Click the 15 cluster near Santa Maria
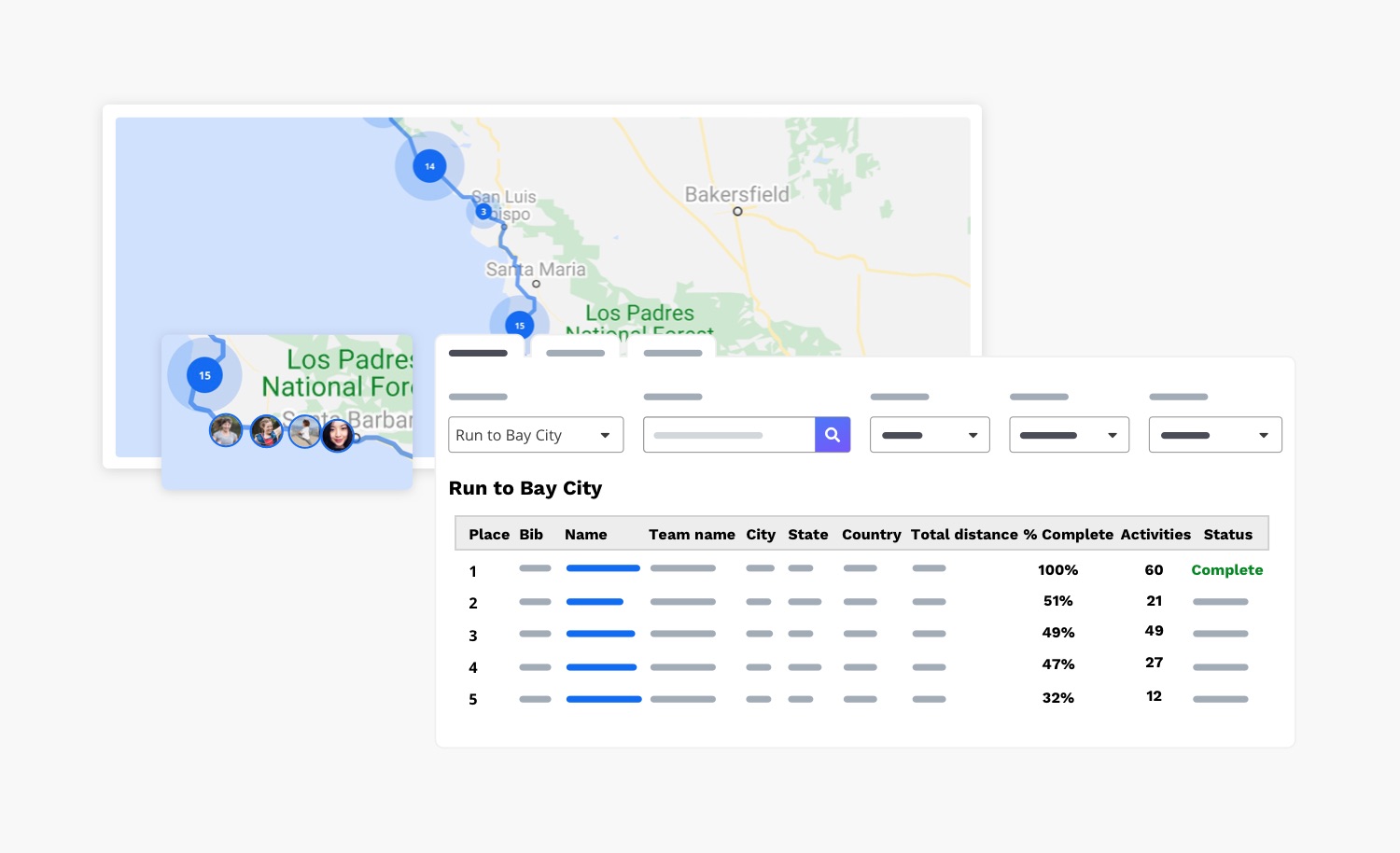Viewport: 1400px width, 853px height. tap(519, 325)
